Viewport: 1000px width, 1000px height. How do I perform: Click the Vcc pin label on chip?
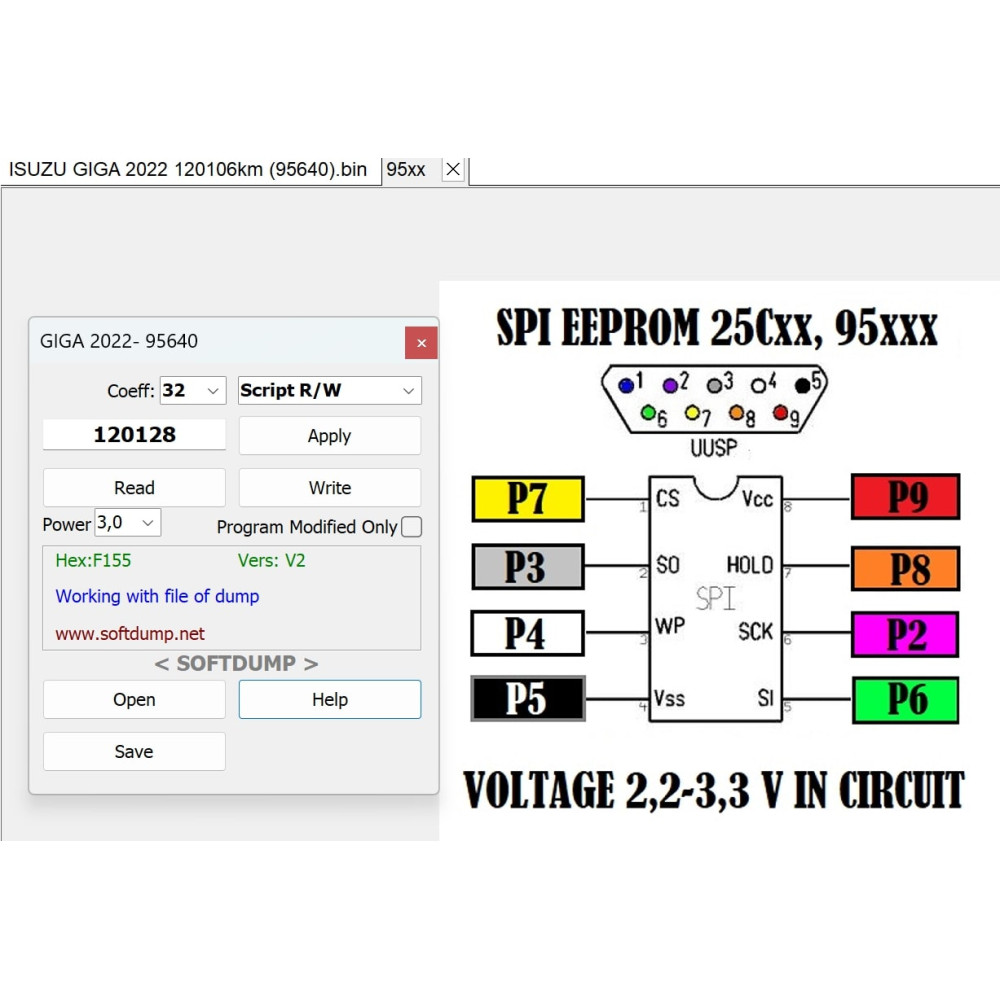[x=757, y=499]
